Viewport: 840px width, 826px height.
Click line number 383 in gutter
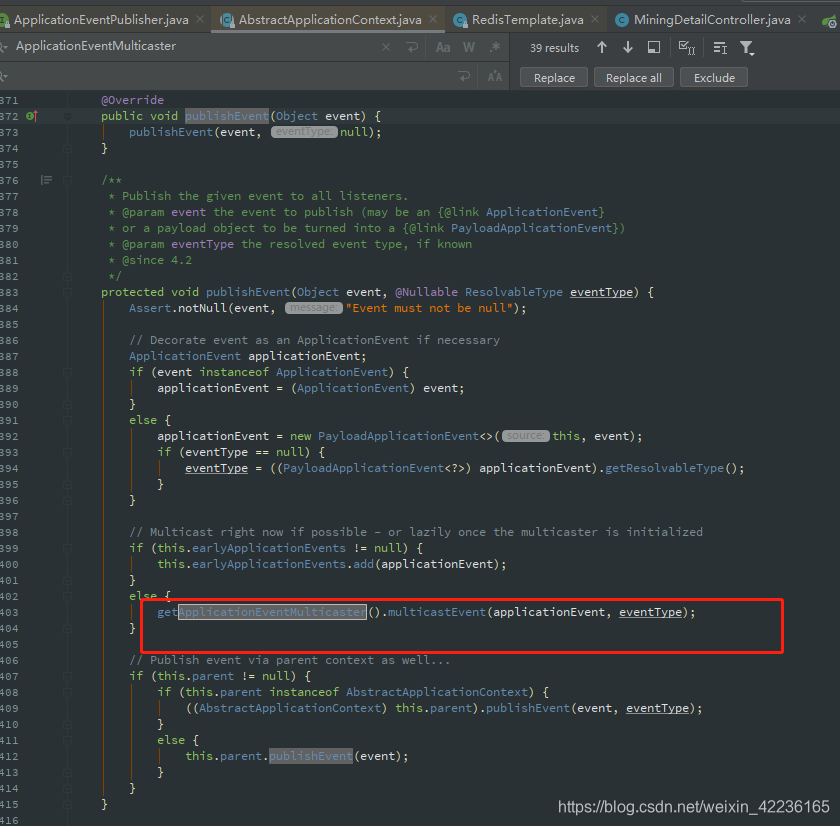point(9,292)
